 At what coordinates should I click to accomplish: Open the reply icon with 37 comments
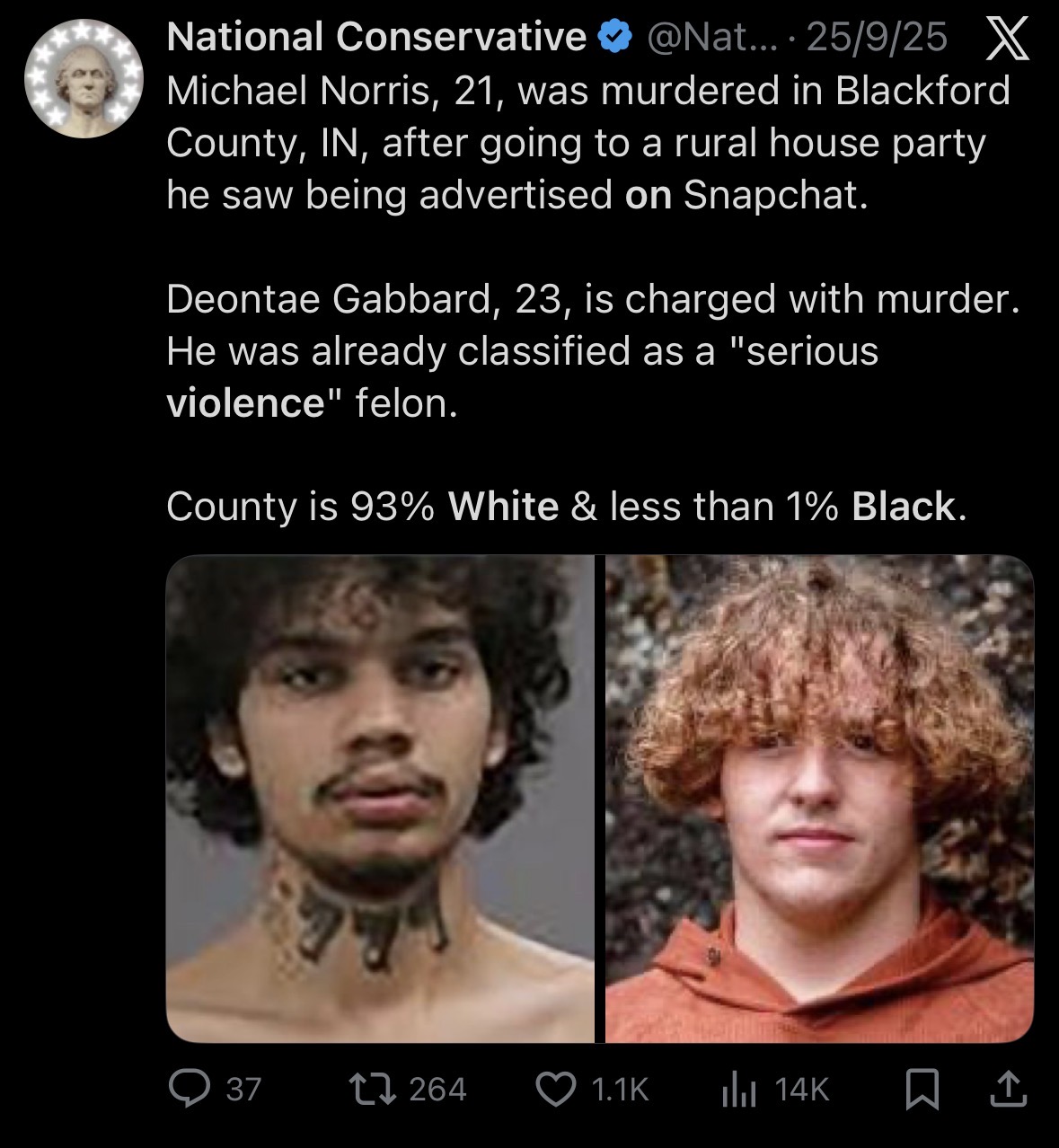tap(189, 1090)
